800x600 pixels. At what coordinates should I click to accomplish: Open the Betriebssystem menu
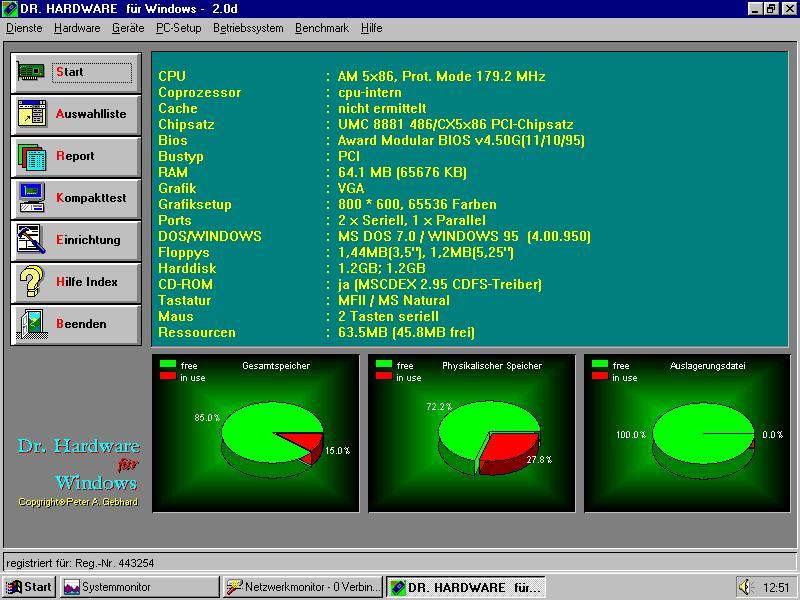248,29
